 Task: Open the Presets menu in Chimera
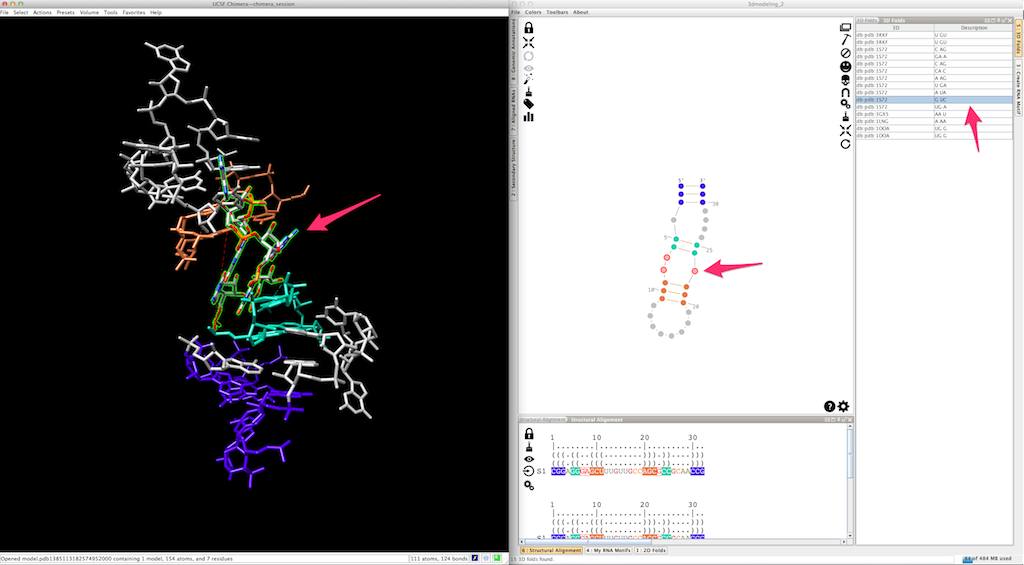[65, 12]
